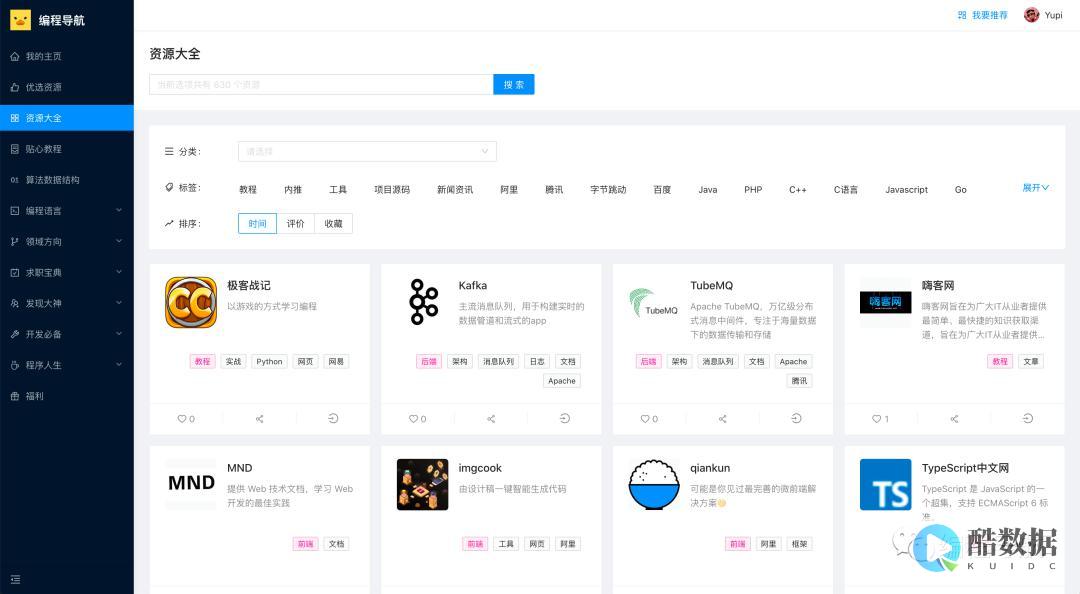Open the 分类 category dropdown

point(367,152)
